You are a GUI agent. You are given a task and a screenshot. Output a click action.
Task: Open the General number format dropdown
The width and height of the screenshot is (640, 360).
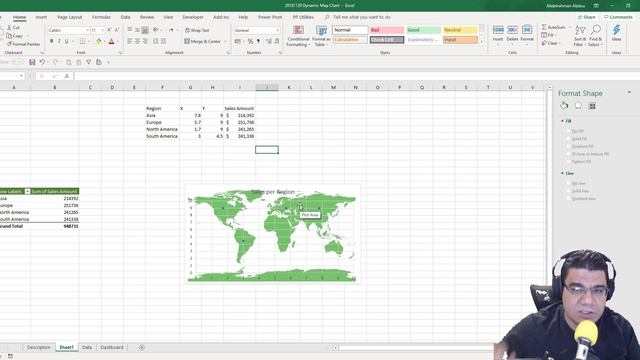[x=278, y=30]
